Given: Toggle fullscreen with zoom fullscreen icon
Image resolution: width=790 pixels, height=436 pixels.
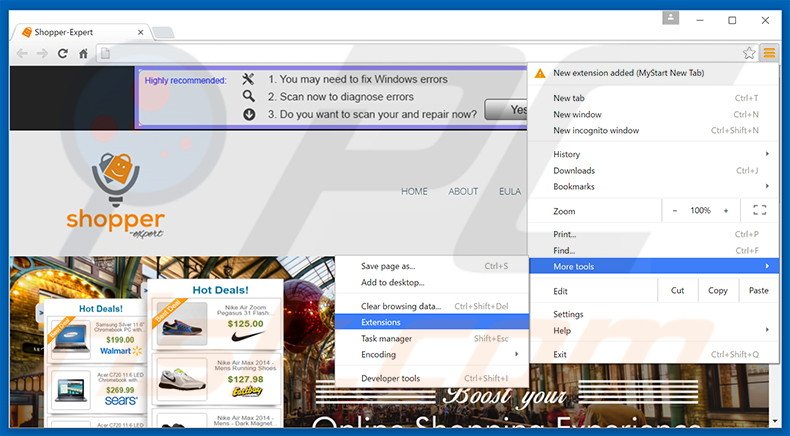Looking at the screenshot, I should click(759, 211).
